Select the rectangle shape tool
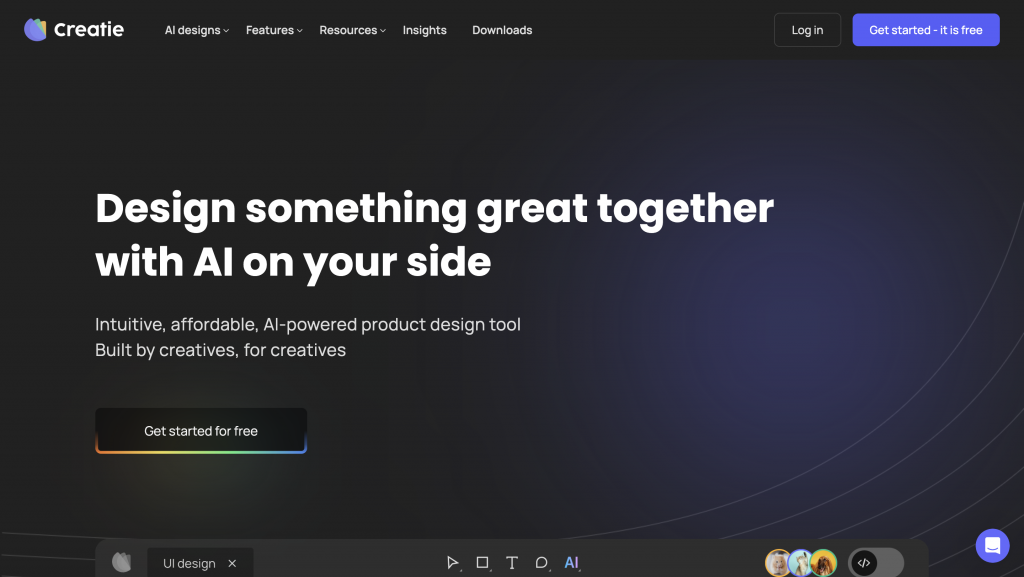The image size is (1024, 577). click(483, 563)
